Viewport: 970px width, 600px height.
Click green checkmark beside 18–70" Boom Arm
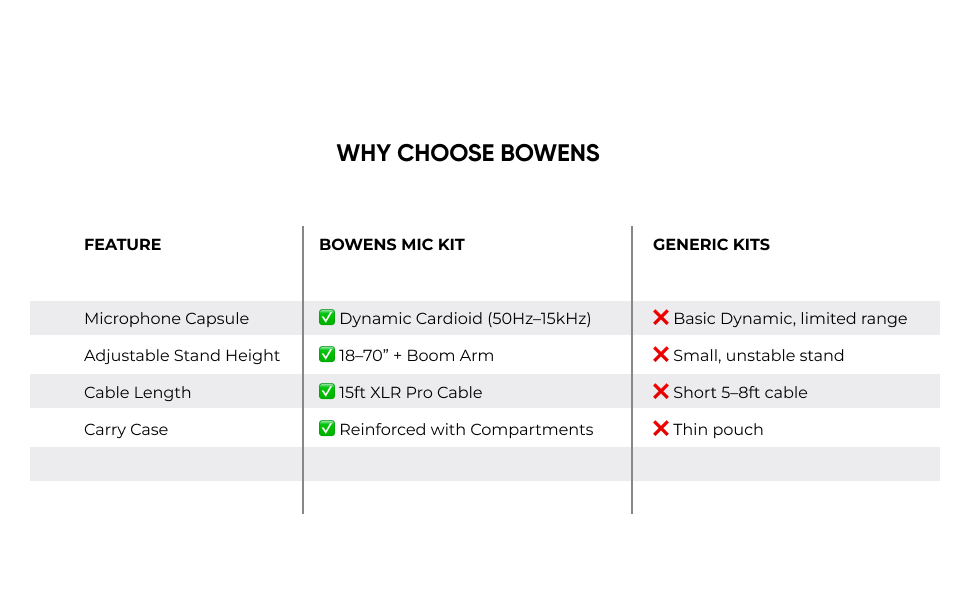coord(327,355)
